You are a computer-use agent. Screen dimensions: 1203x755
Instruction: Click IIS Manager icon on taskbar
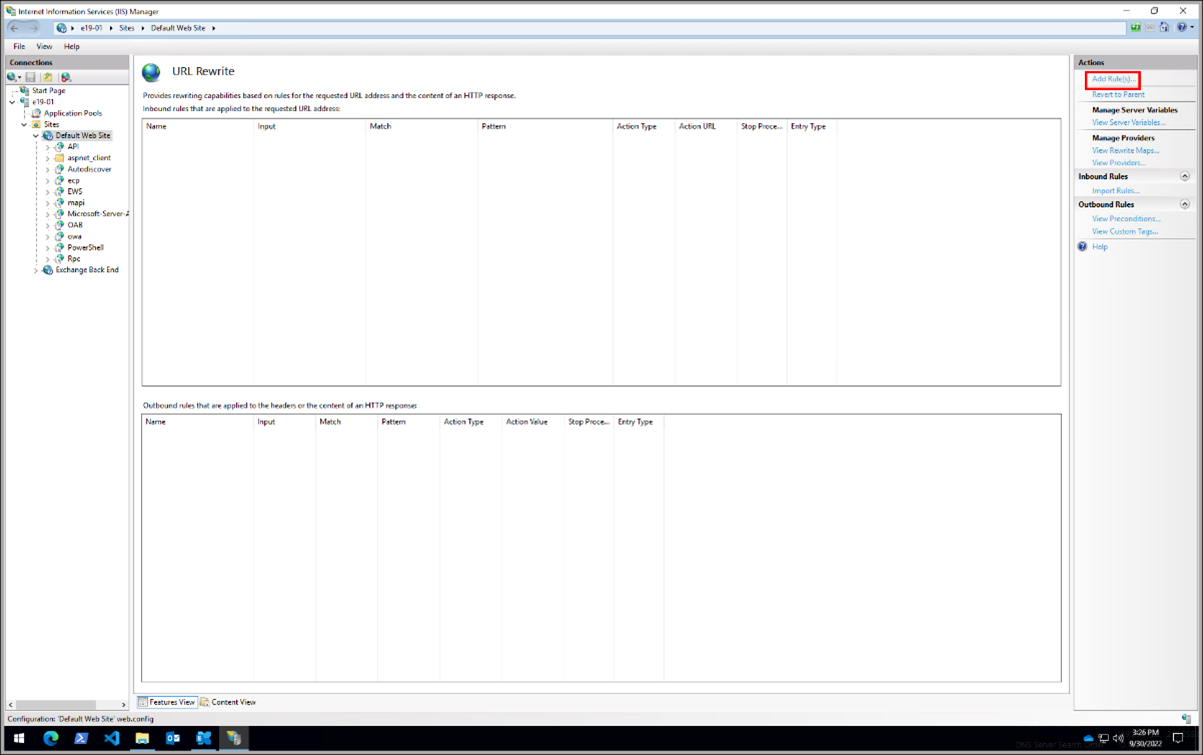pos(233,738)
